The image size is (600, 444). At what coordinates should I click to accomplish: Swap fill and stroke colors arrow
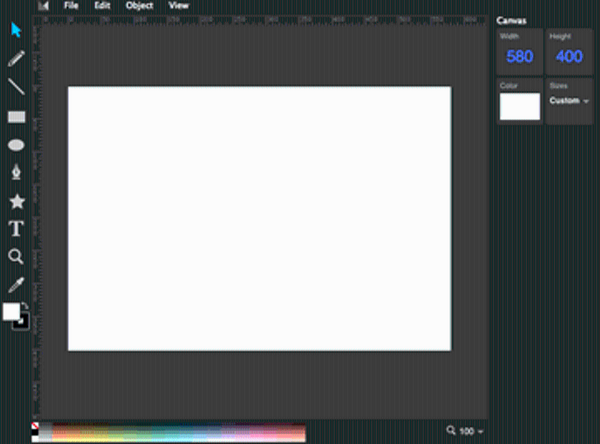click(x=25, y=306)
